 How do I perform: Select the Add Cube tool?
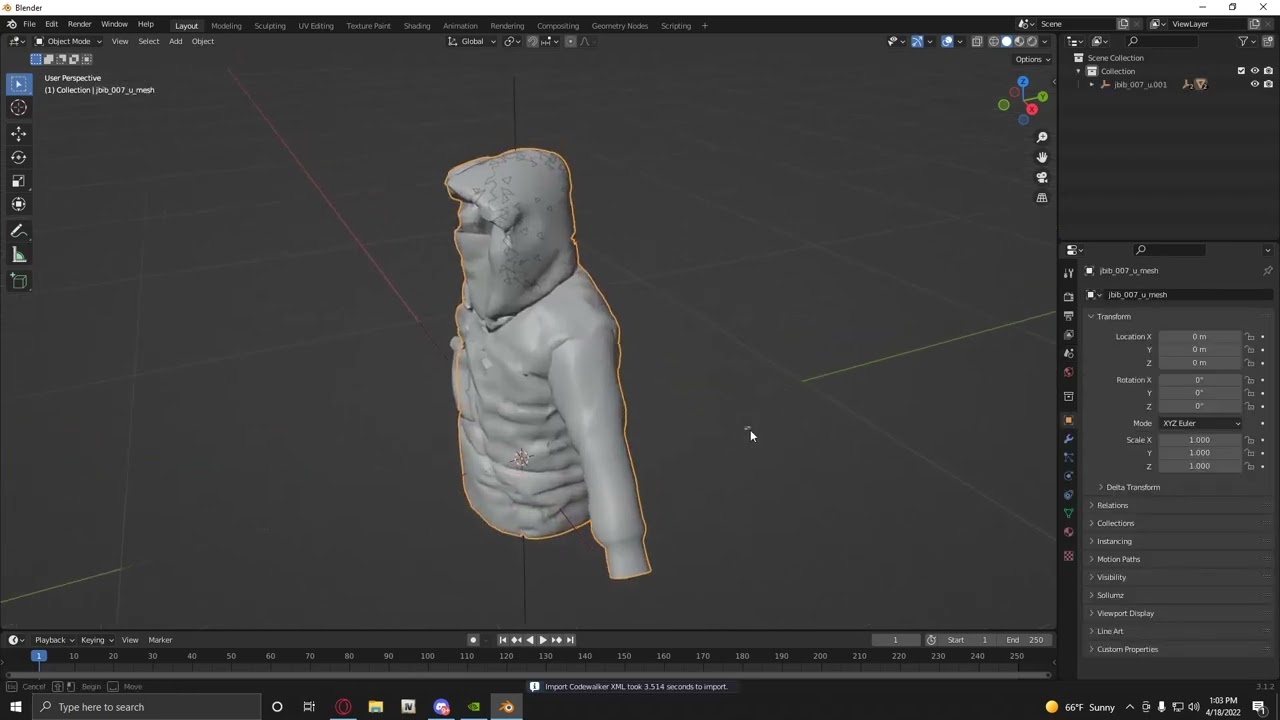coord(18,281)
